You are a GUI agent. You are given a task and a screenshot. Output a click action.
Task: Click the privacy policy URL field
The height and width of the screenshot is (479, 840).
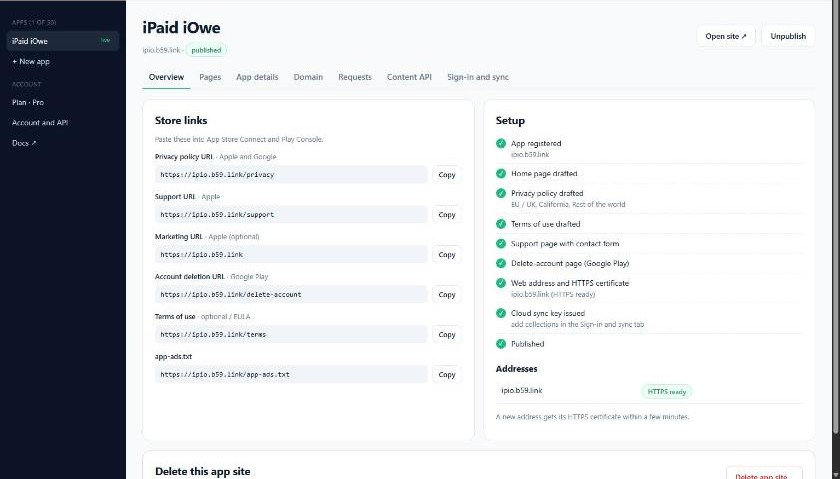[x=291, y=175]
